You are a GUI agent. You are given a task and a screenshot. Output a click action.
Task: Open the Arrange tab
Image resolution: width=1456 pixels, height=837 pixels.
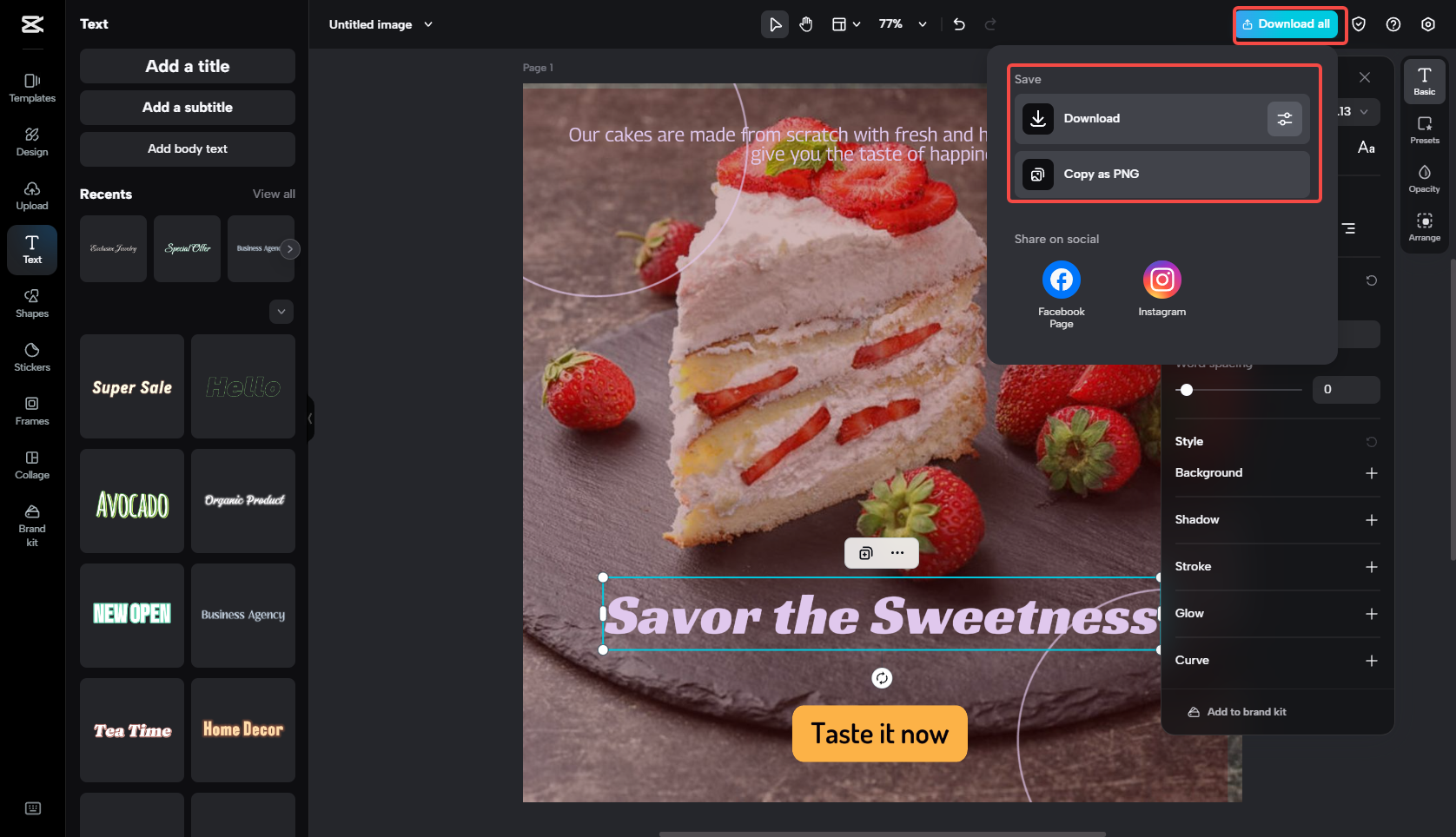point(1425,227)
